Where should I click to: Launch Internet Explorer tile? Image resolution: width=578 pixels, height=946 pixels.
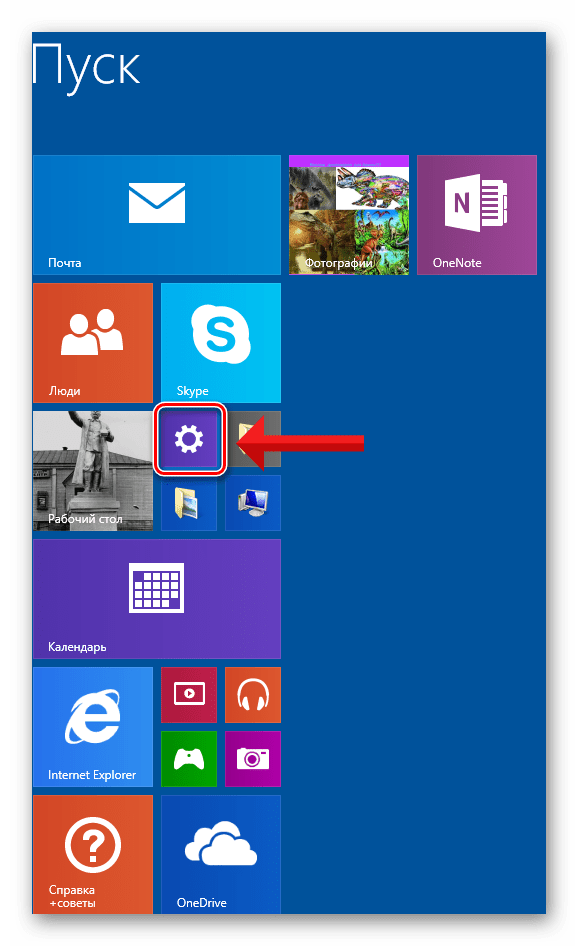(93, 726)
